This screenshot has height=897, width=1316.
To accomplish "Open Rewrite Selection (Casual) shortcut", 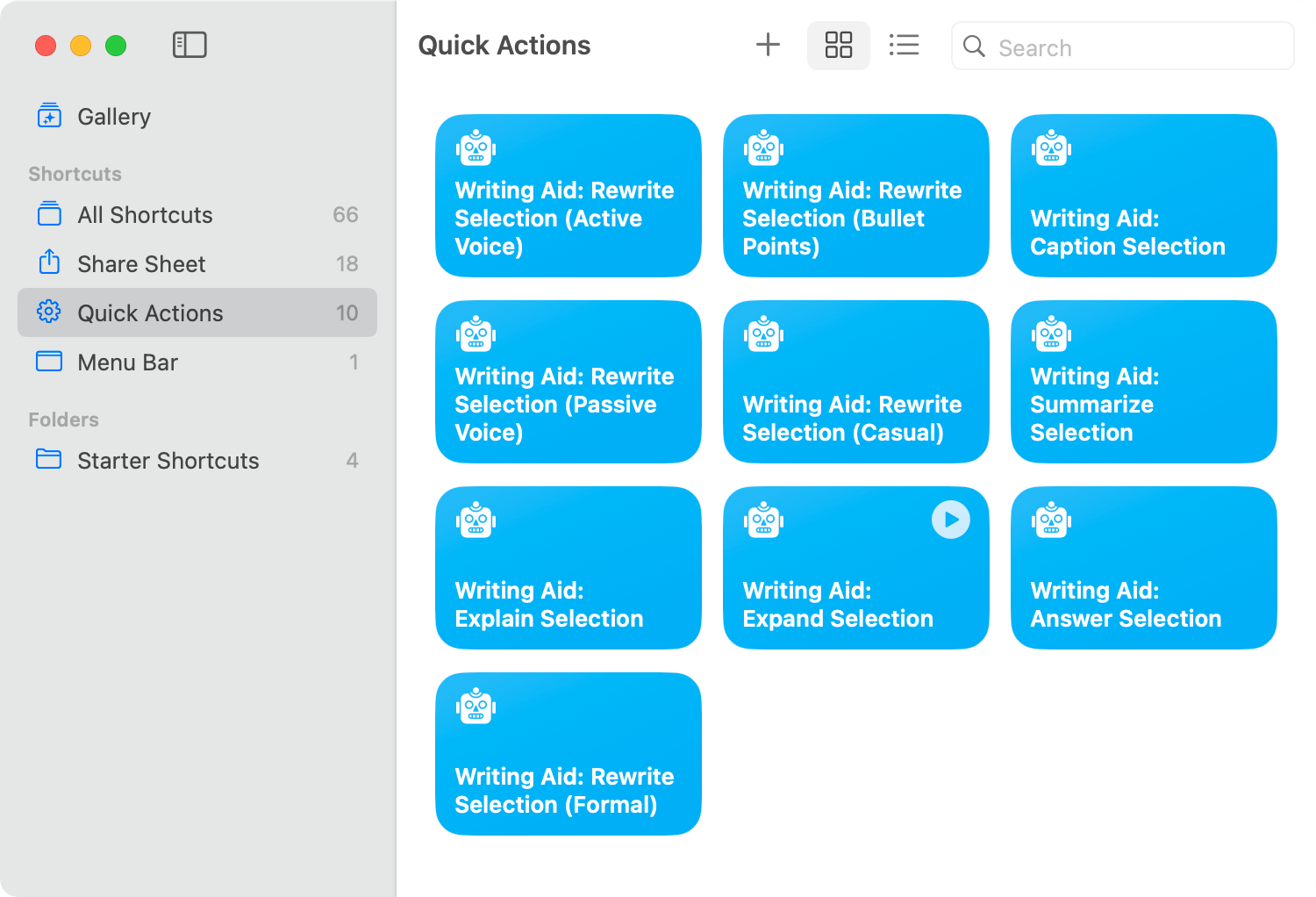I will tap(856, 382).
